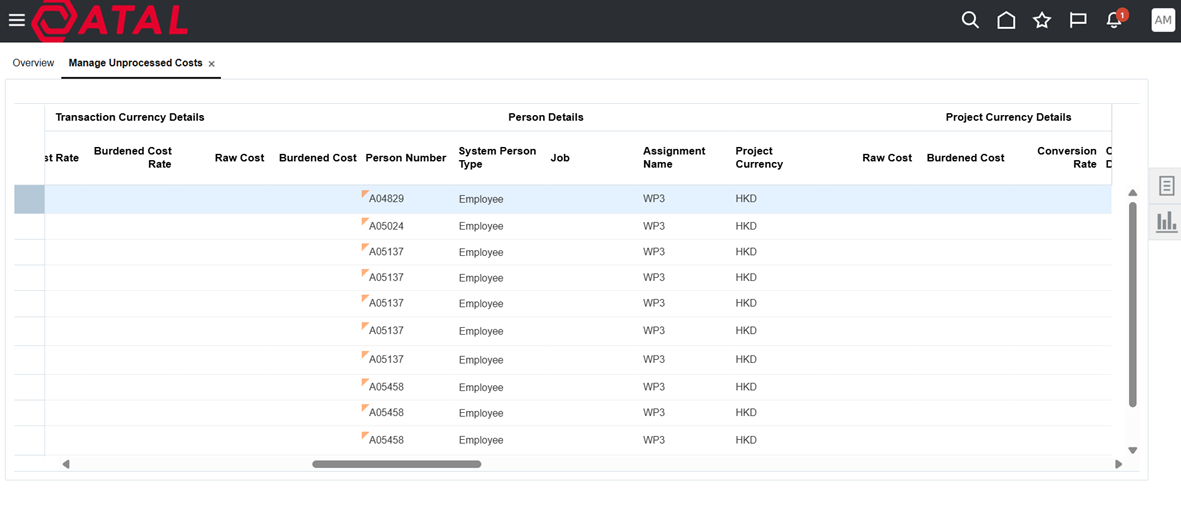Click row selector of A05024 row
1181x528 pixels.
pyautogui.click(x=29, y=226)
